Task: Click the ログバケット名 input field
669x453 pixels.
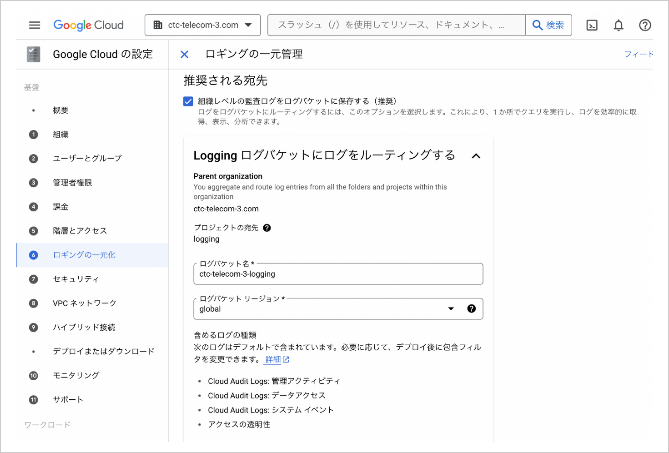Action: [338, 274]
